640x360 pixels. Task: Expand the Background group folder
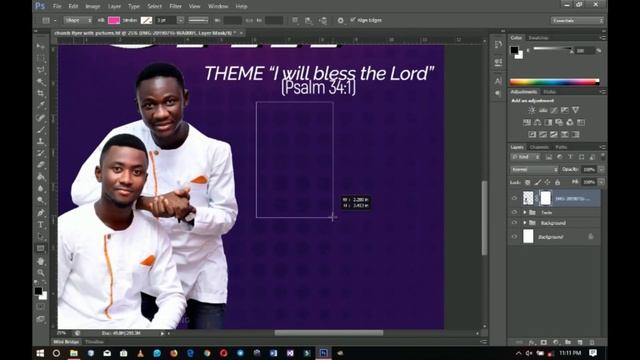coord(524,223)
